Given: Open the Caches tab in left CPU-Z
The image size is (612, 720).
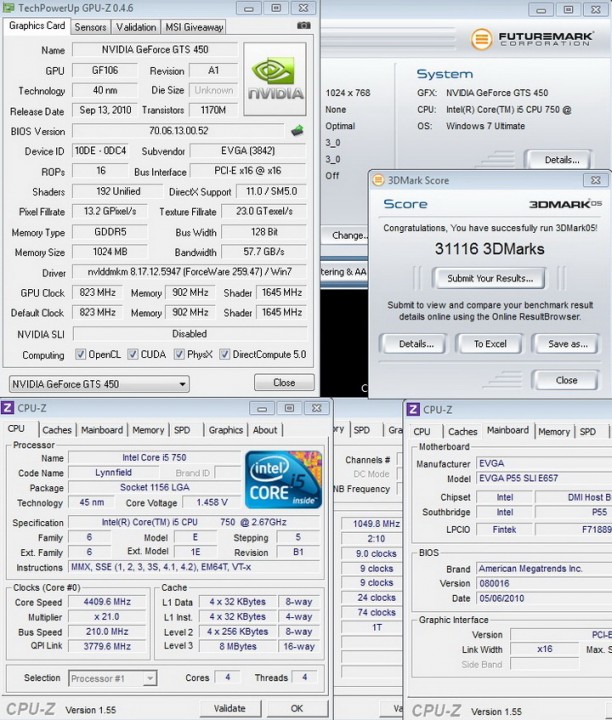Looking at the screenshot, I should (57, 430).
